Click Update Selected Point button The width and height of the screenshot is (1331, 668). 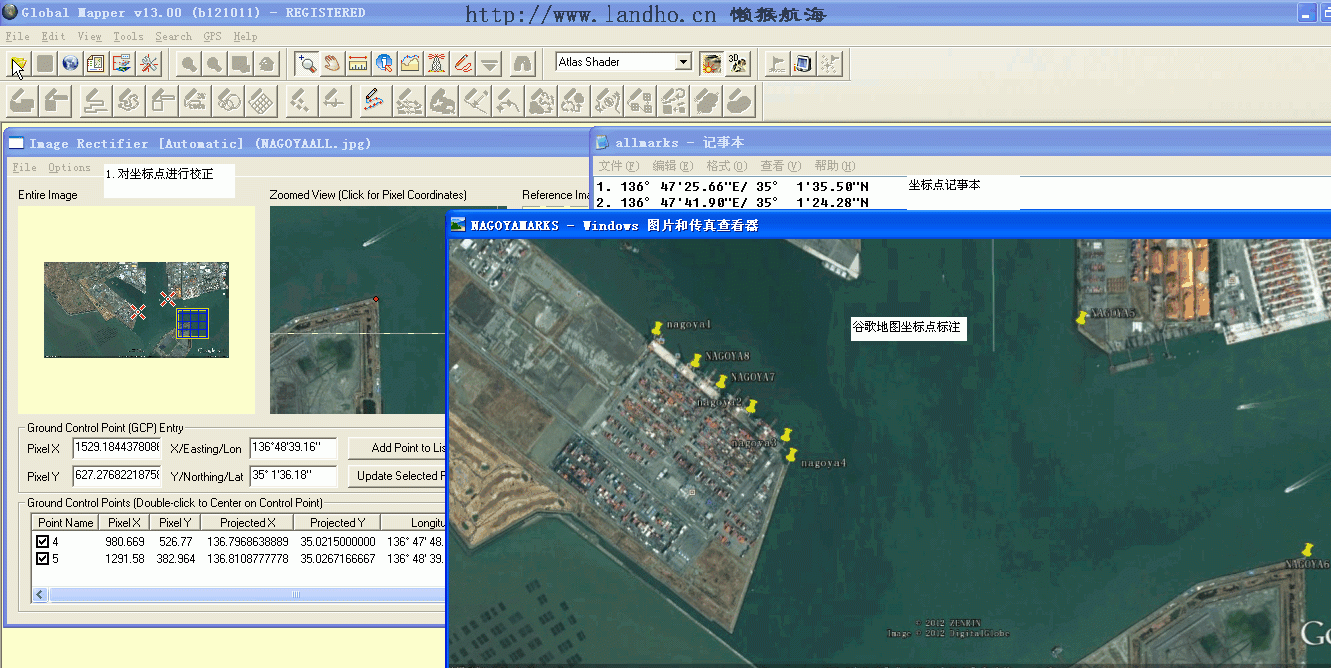tap(396, 476)
